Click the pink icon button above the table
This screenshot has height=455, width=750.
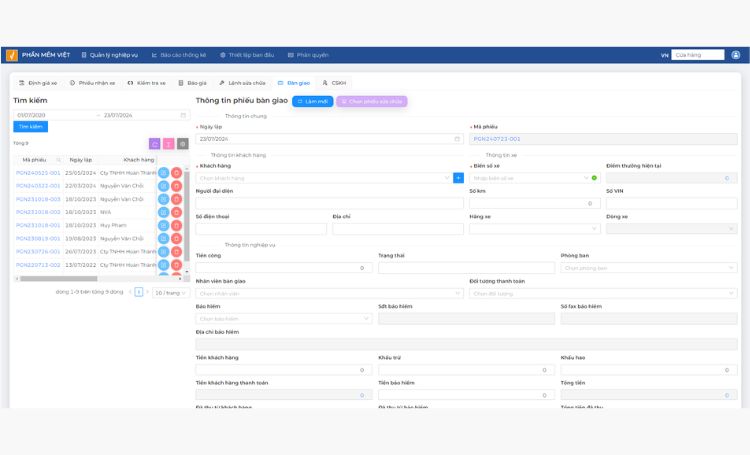168,144
